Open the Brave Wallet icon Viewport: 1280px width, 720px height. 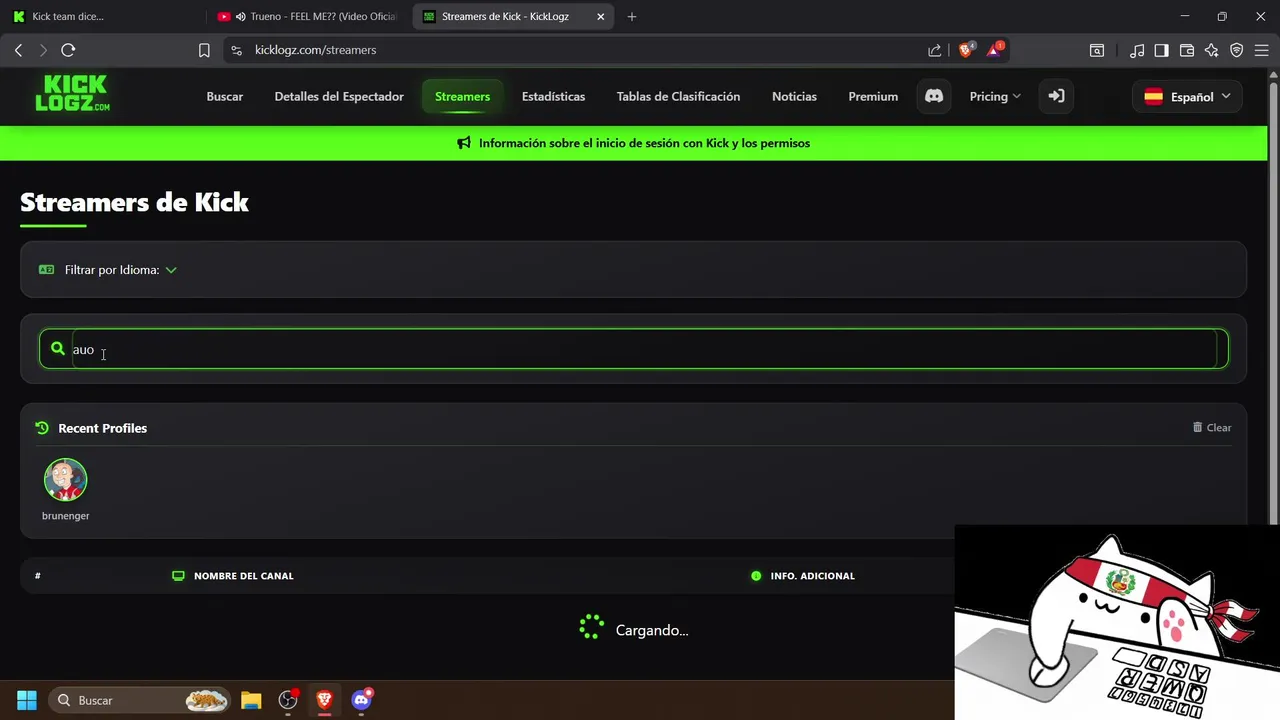click(x=1187, y=50)
